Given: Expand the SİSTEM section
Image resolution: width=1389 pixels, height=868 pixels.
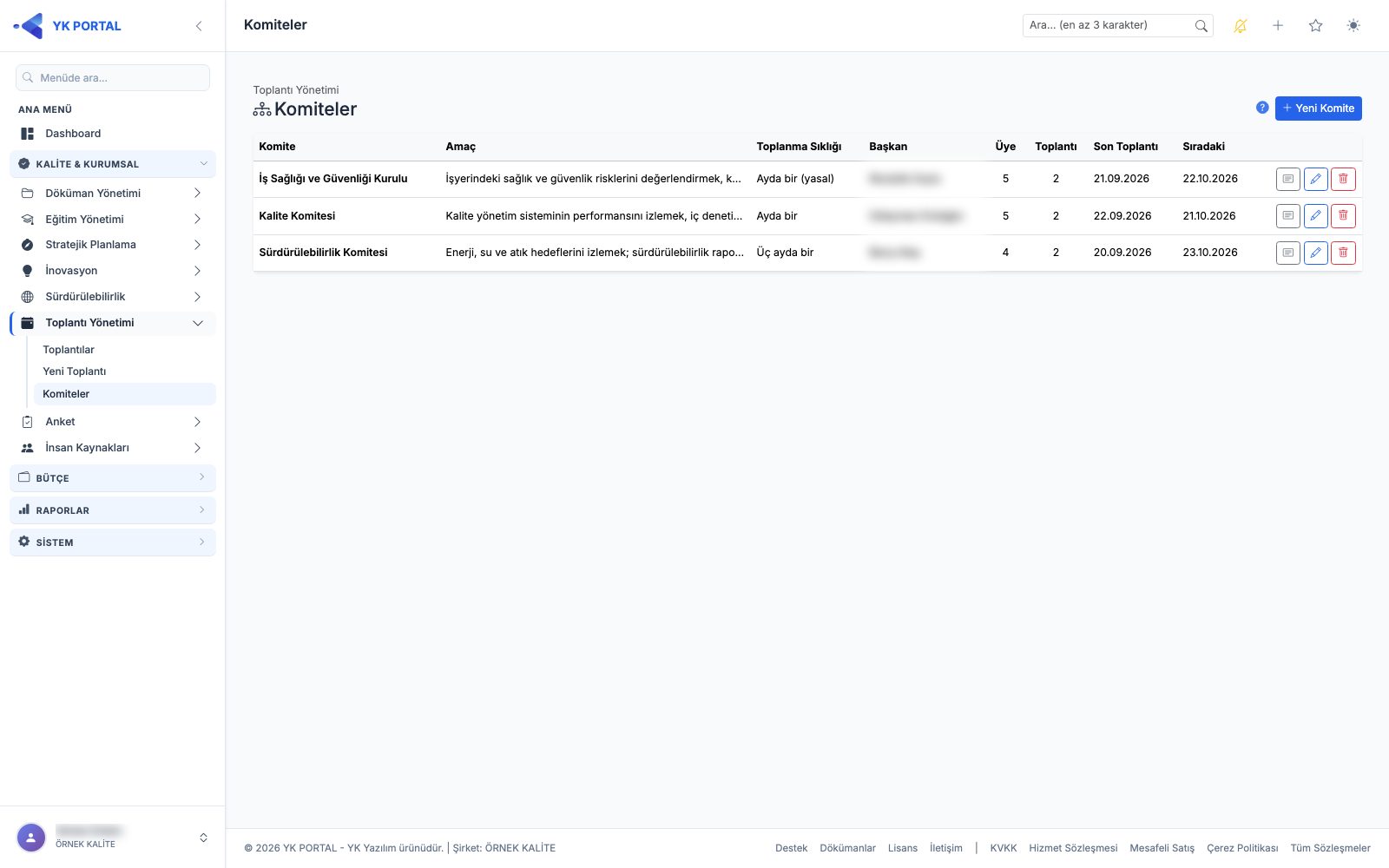Looking at the screenshot, I should [x=113, y=542].
